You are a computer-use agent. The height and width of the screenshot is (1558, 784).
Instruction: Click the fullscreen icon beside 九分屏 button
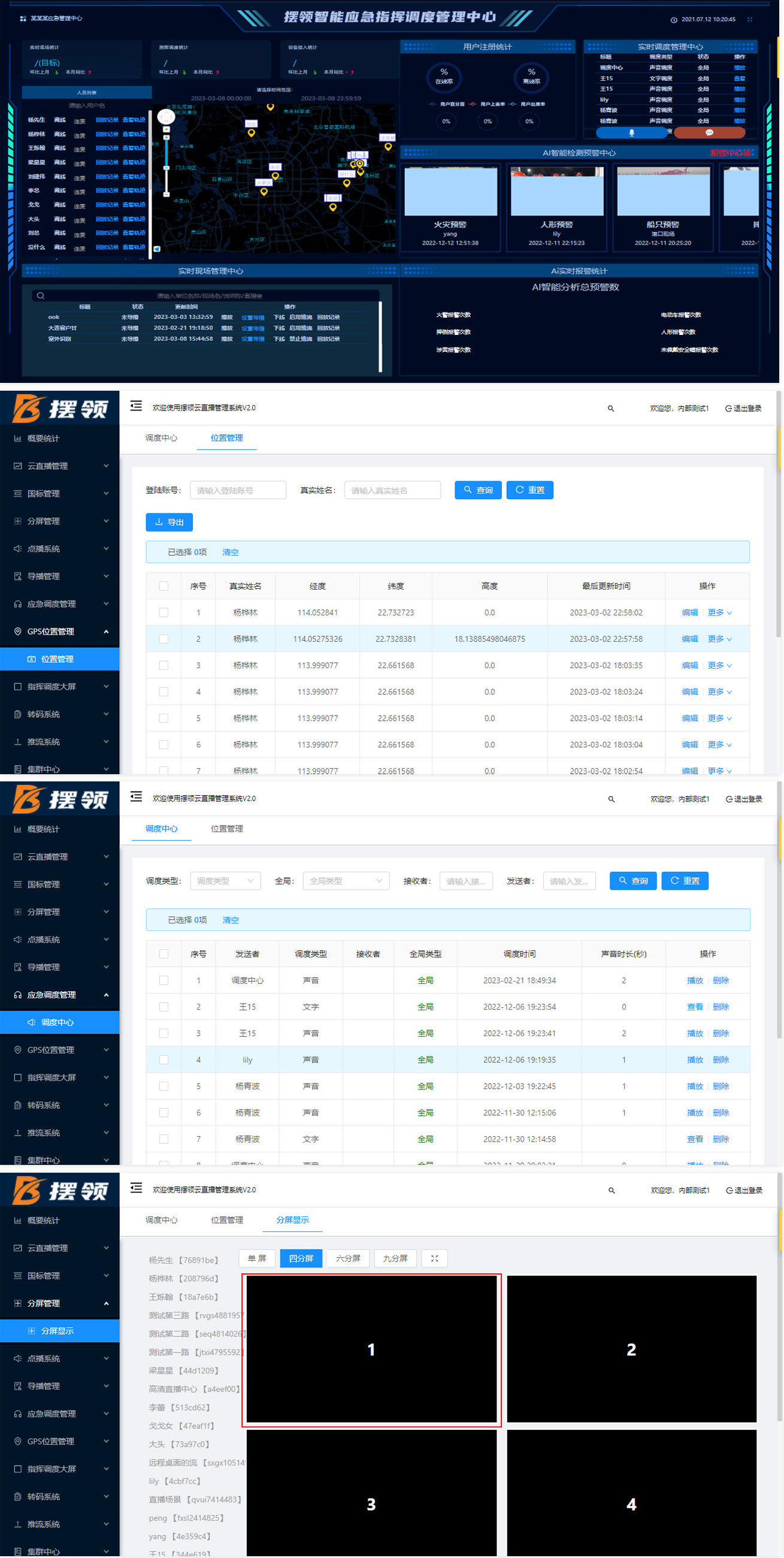point(434,1258)
